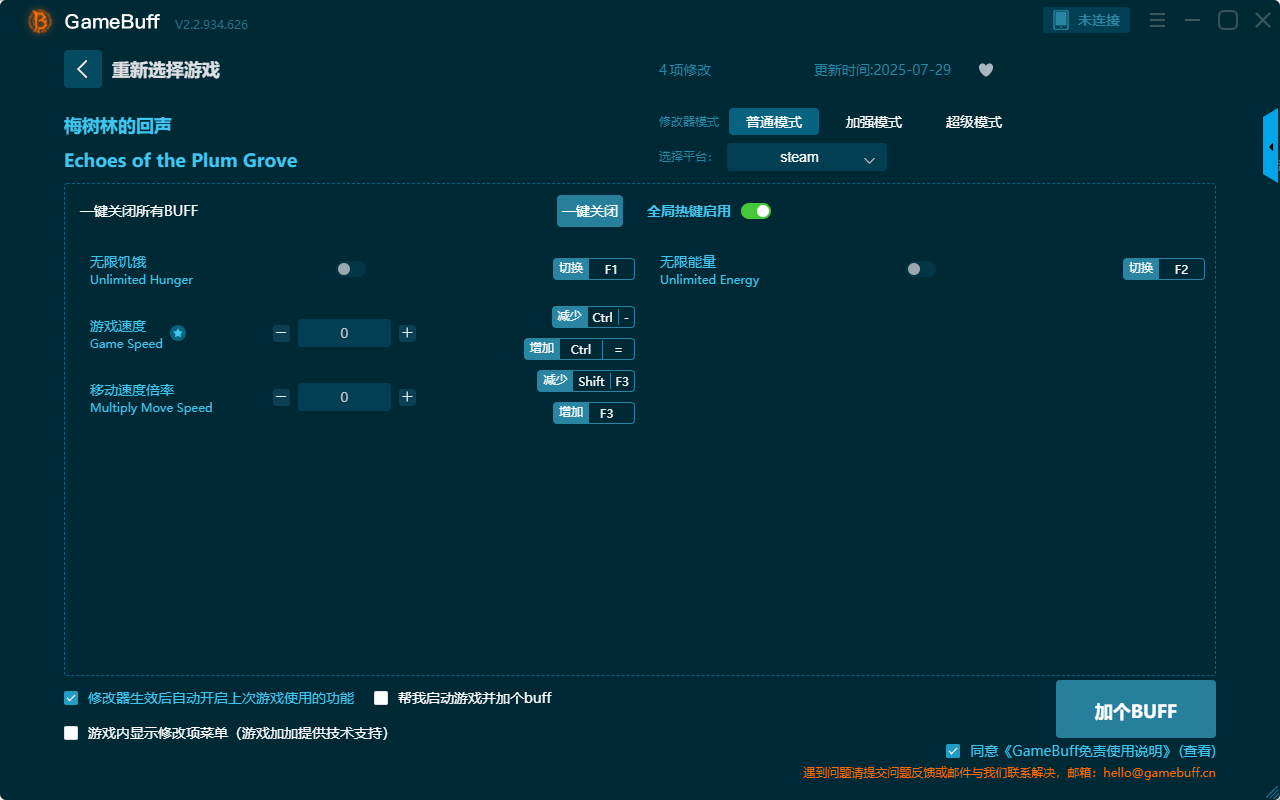Image resolution: width=1280 pixels, height=800 pixels.
Task: Disable the global hotkey toggle
Action: (x=756, y=211)
